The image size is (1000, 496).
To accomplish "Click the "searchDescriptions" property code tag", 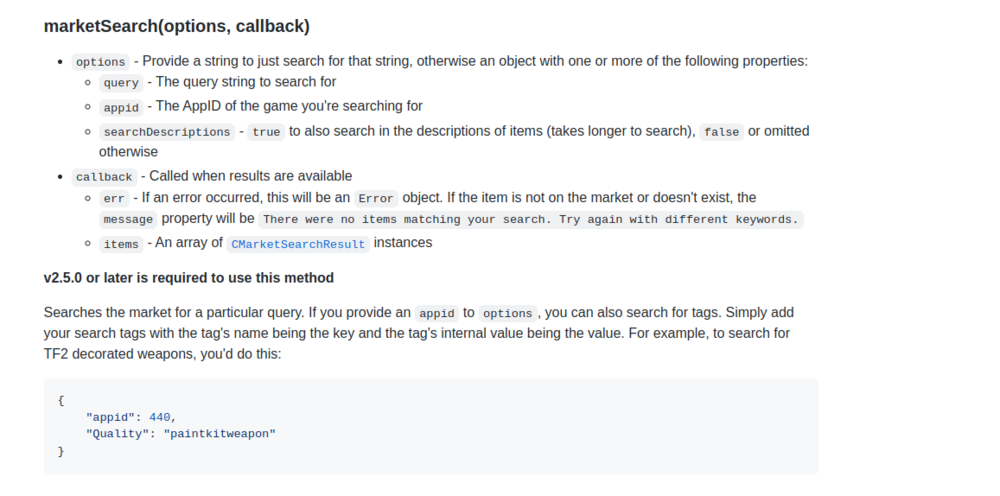I will coord(166,132).
